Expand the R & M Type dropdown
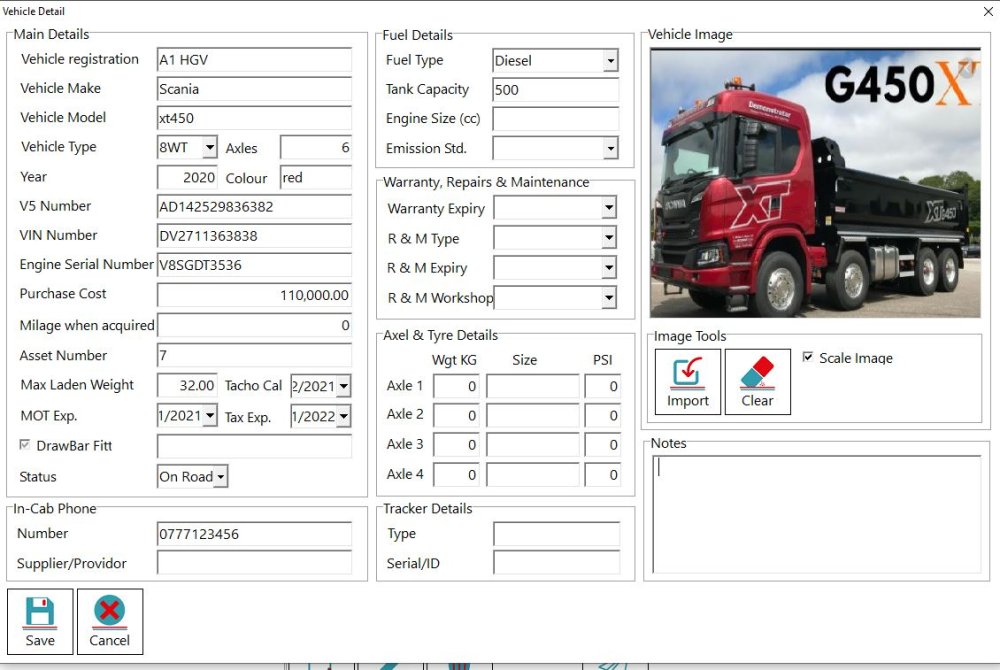 609,238
